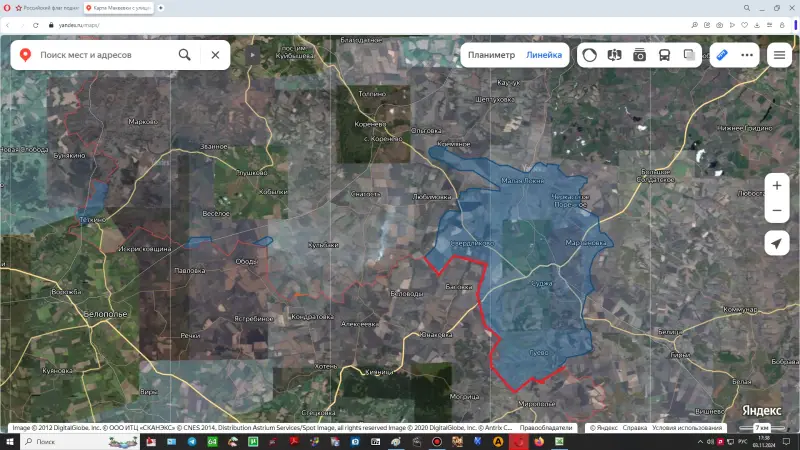Clear the search box with X

[215, 55]
